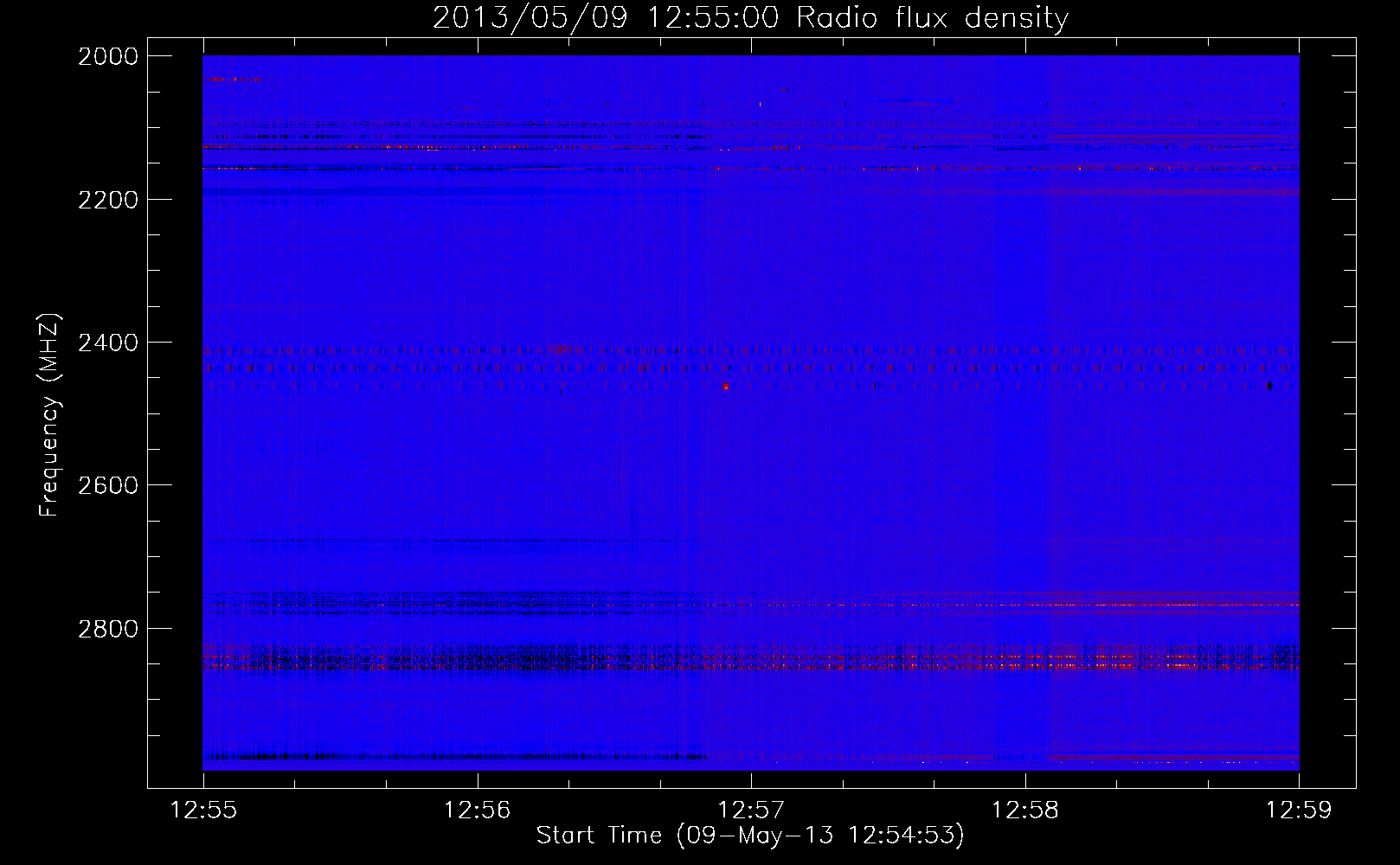Click the 2400 frequency tick label
Image resolution: width=1400 pixels, height=865 pixels.
(x=108, y=343)
